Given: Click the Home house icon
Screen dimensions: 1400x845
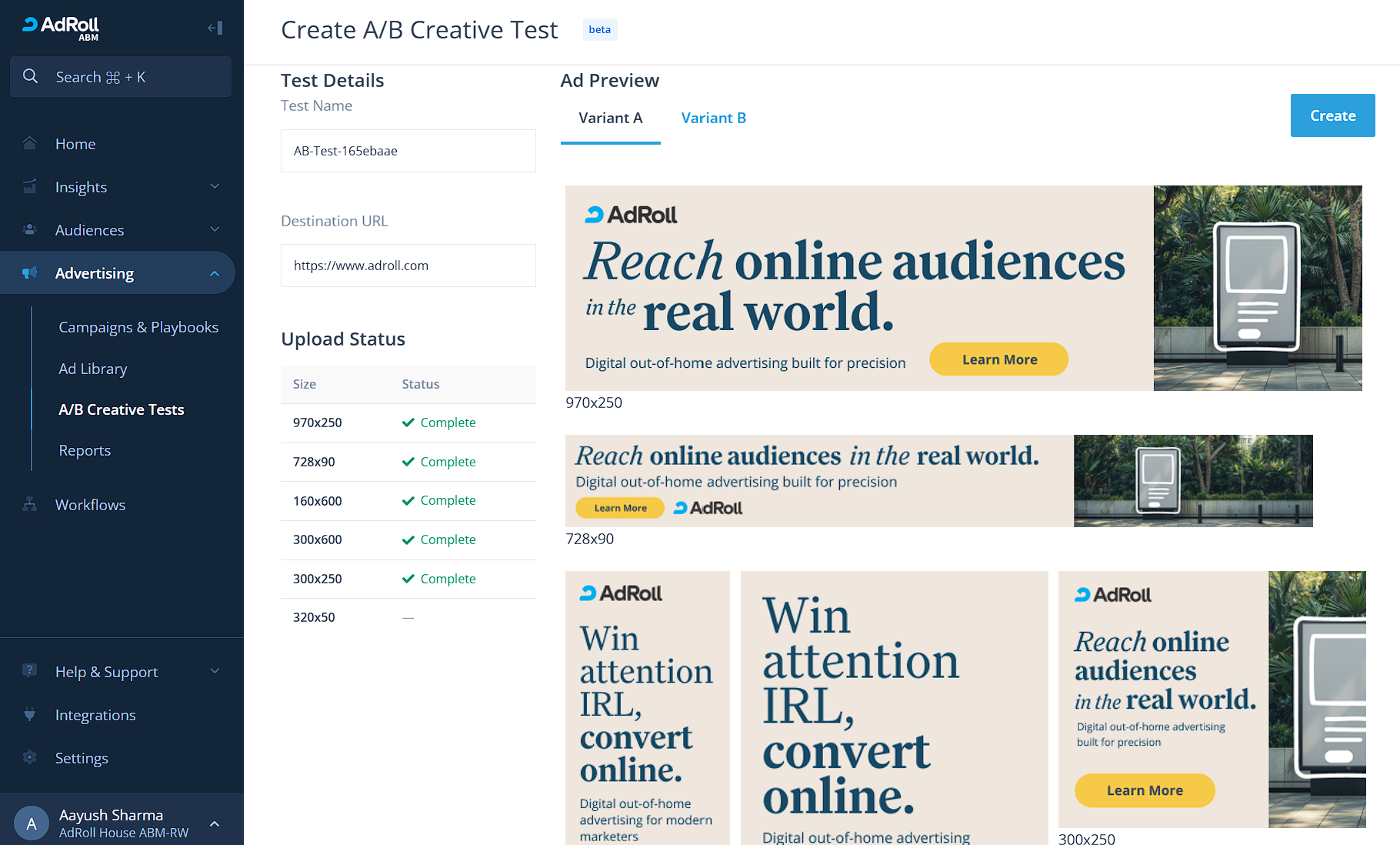Looking at the screenshot, I should pos(30,144).
